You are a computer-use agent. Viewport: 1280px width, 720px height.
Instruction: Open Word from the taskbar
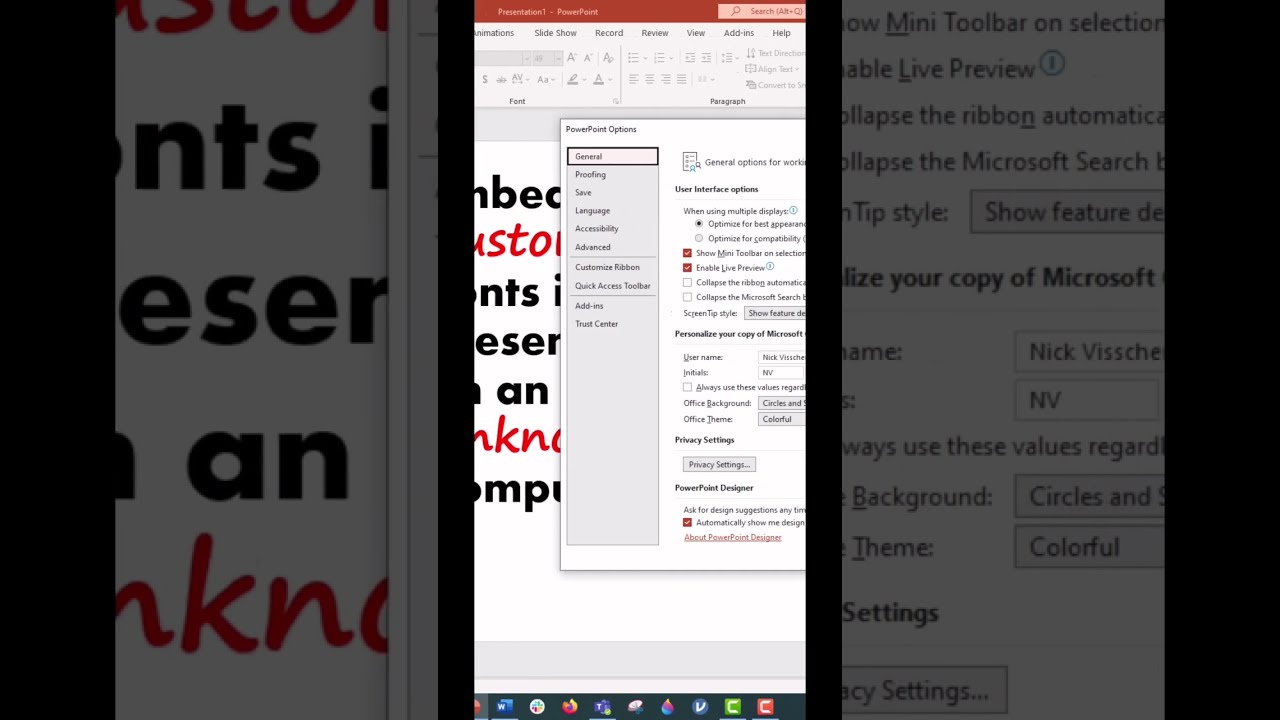pyautogui.click(x=504, y=707)
